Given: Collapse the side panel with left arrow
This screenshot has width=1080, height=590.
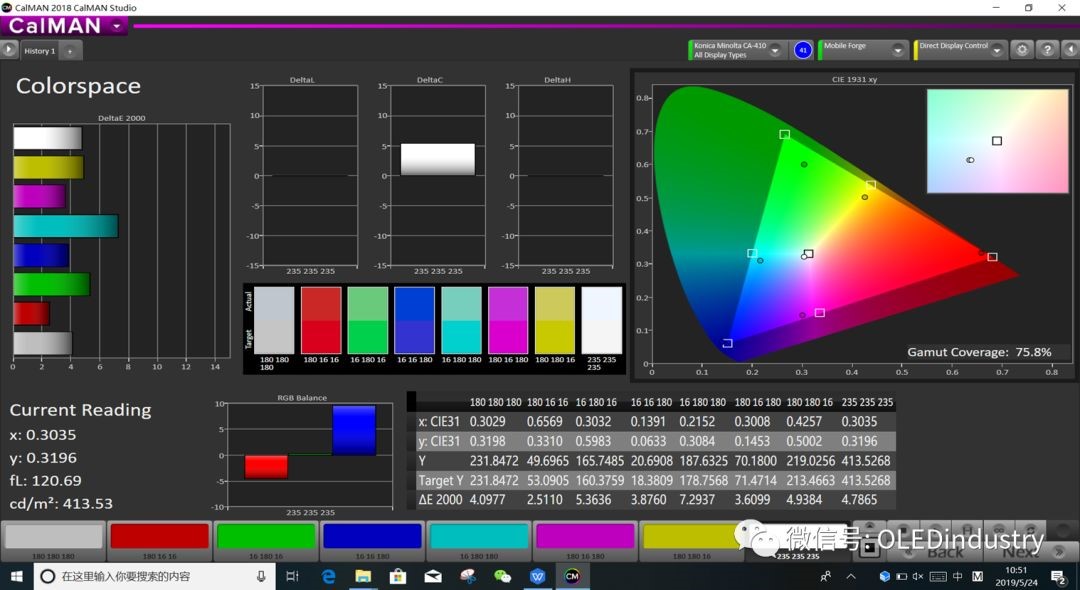Looking at the screenshot, I should pyautogui.click(x=1069, y=49).
